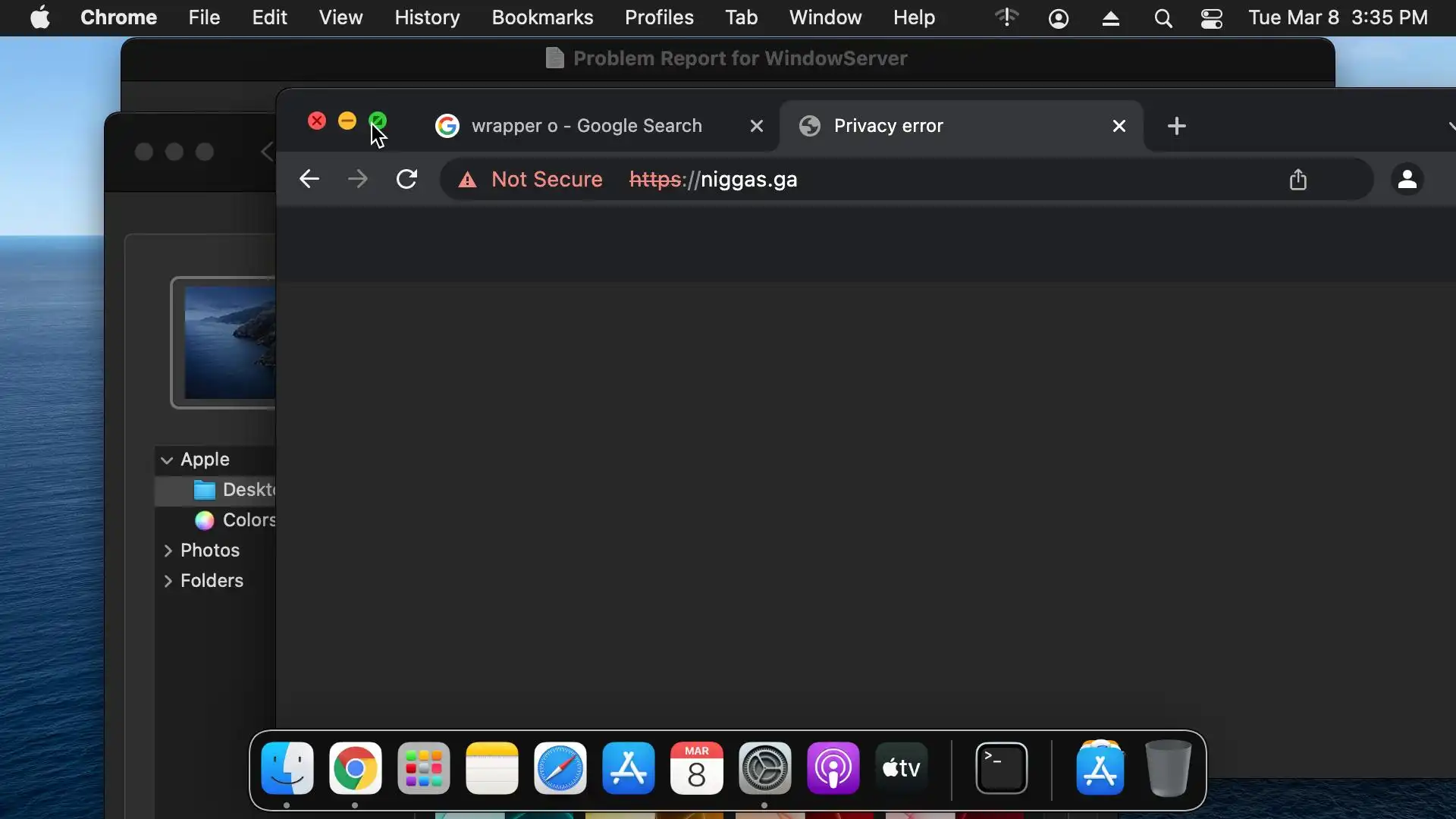Click the Not Secure label
This screenshot has height=819, width=1456.
click(x=546, y=180)
